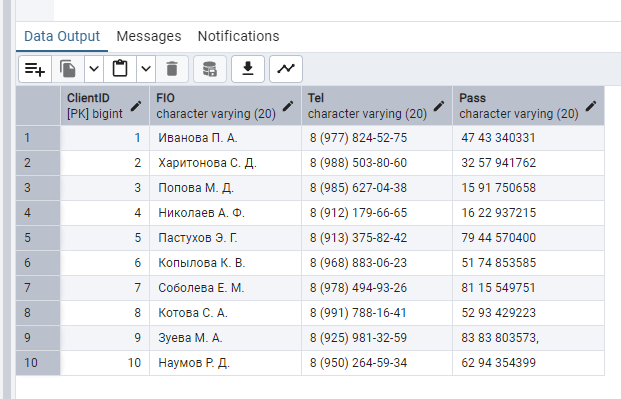Select the Data Output tab
Screen dimensions: 621x399
click(62, 36)
